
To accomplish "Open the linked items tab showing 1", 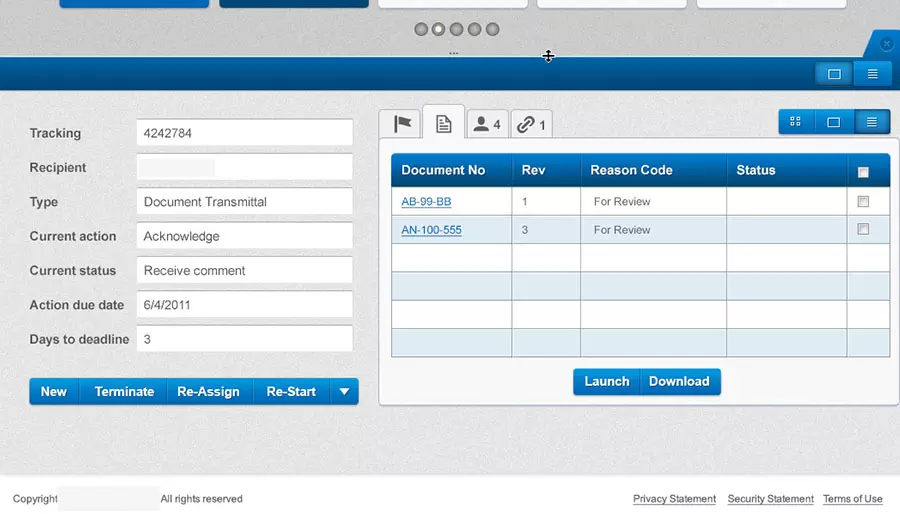I will point(531,125).
